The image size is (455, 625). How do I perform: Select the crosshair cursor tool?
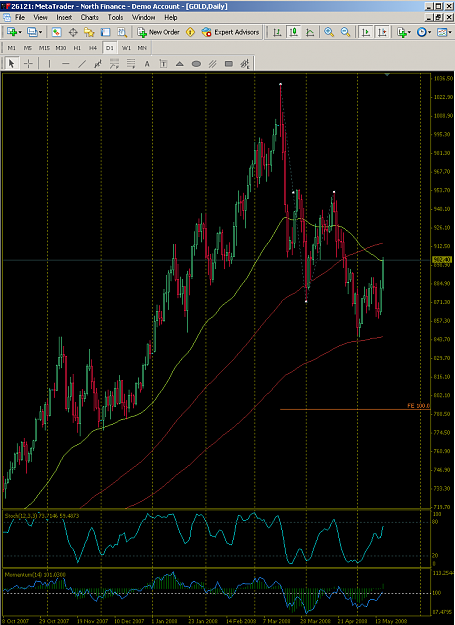coord(28,64)
